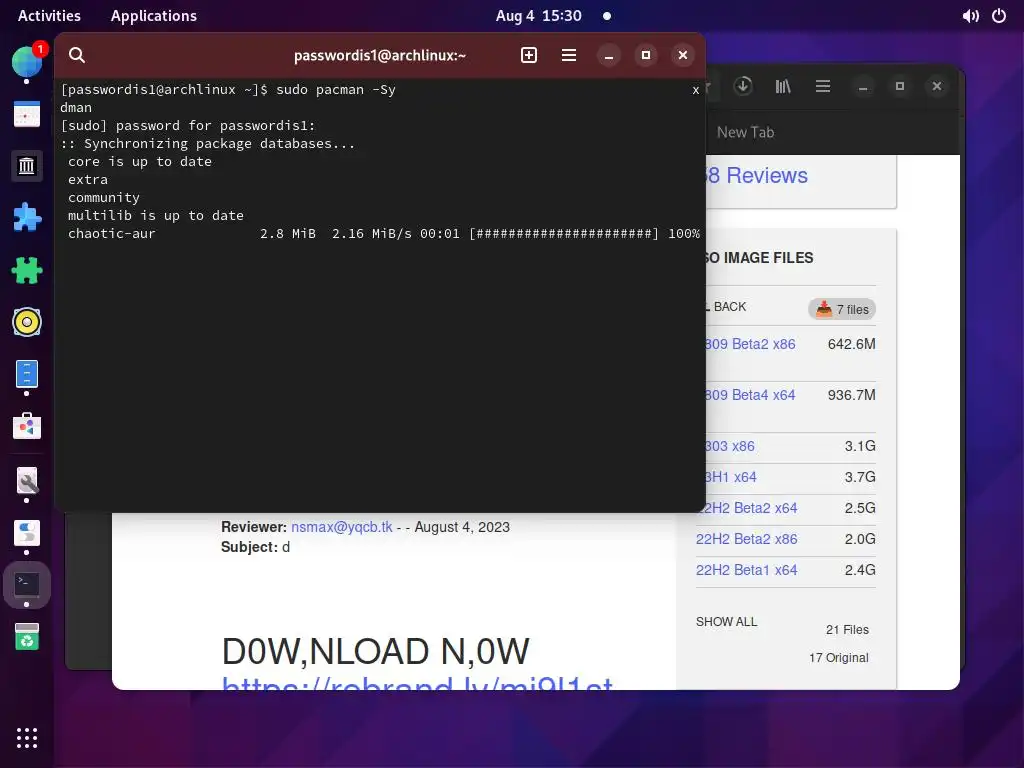Viewport: 1024px width, 768px height.
Task: Open the clock date menu Aug 4 15:30
Action: point(538,16)
